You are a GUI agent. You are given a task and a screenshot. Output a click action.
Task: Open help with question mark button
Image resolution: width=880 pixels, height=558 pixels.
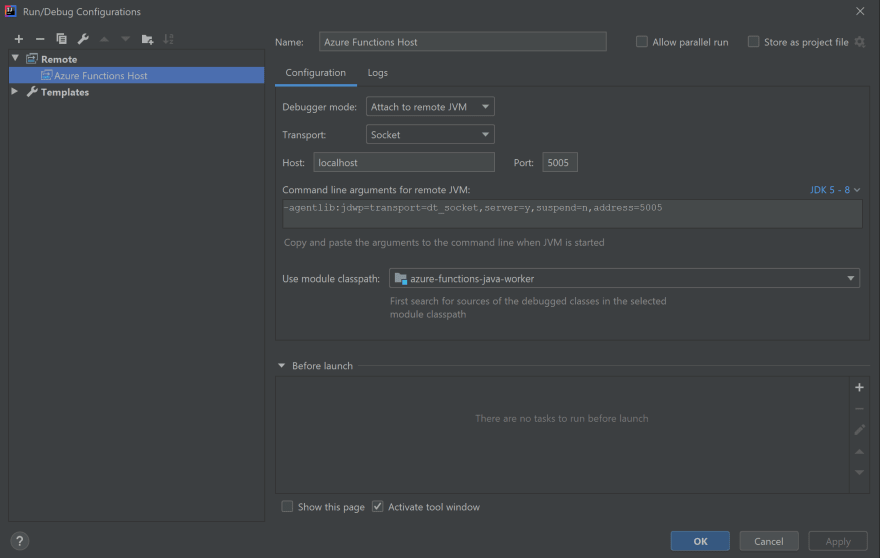point(20,541)
